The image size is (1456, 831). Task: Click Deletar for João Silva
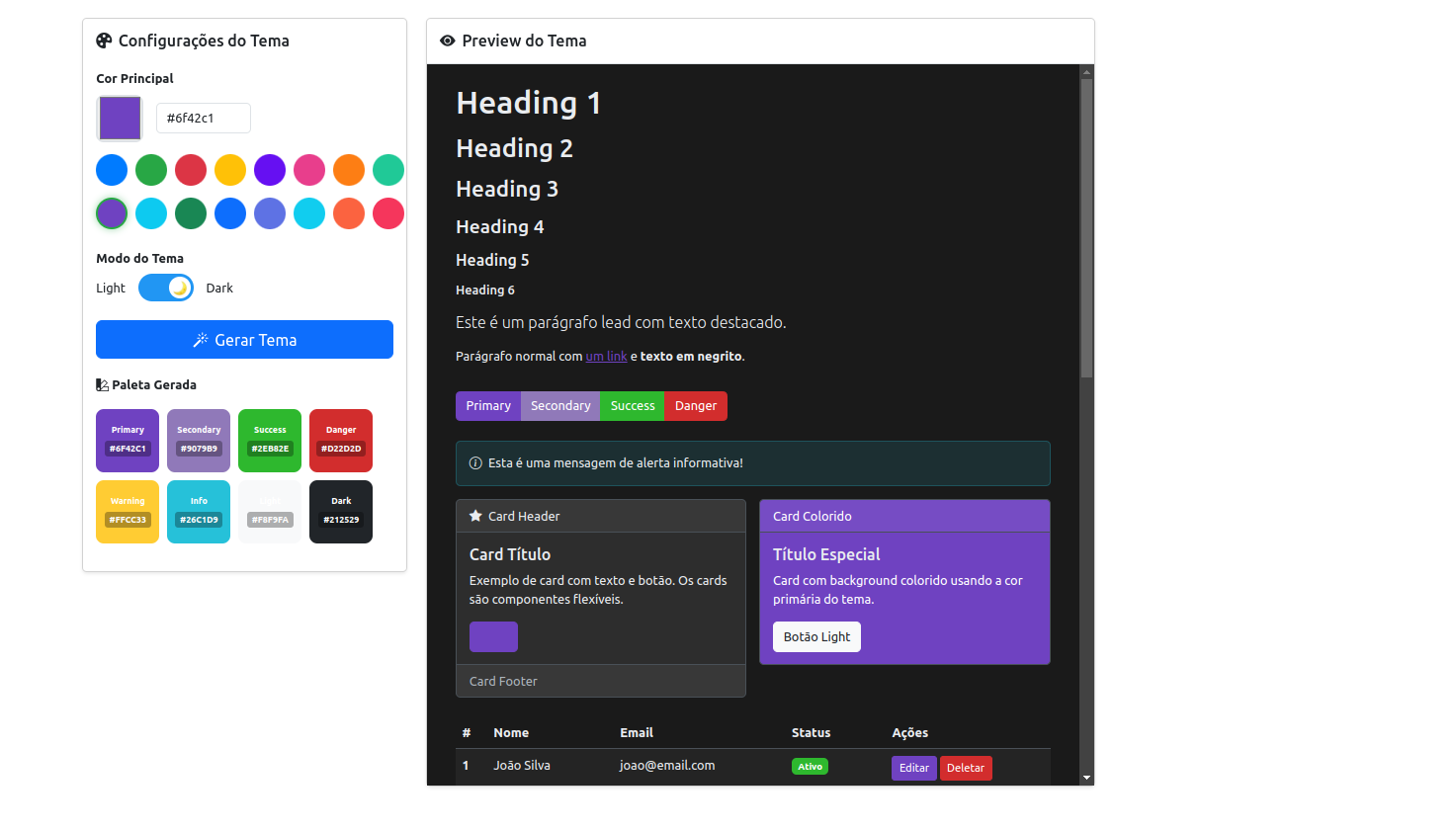966,768
